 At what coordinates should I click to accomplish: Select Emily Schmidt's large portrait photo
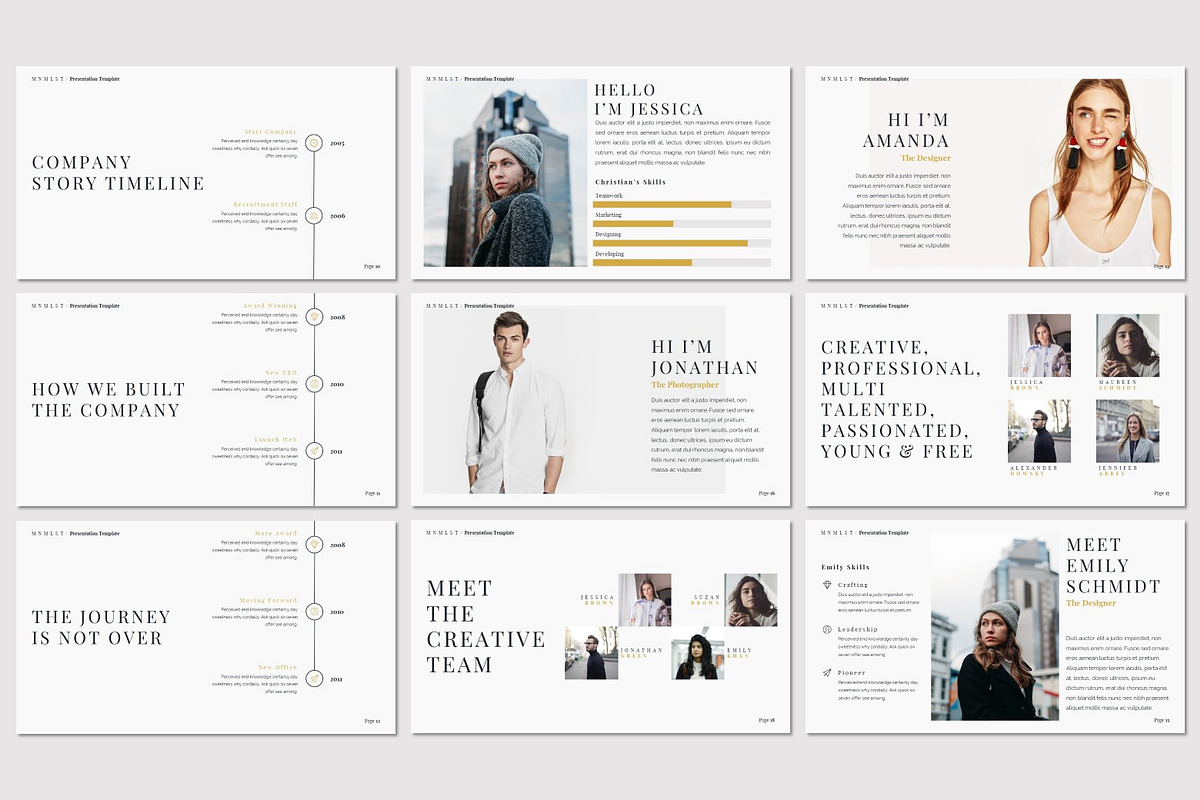995,627
